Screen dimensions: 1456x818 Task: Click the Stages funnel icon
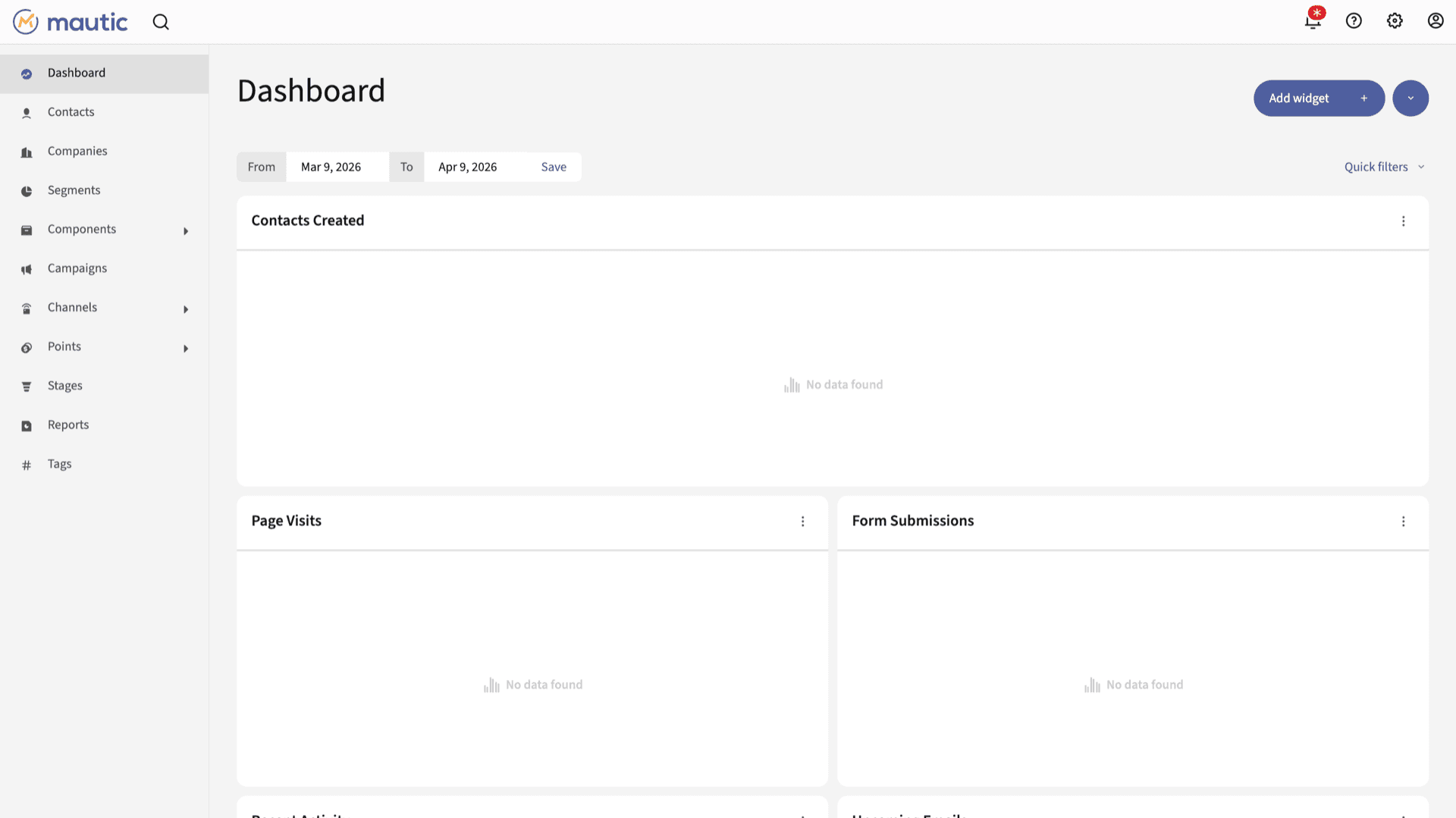[x=27, y=387]
